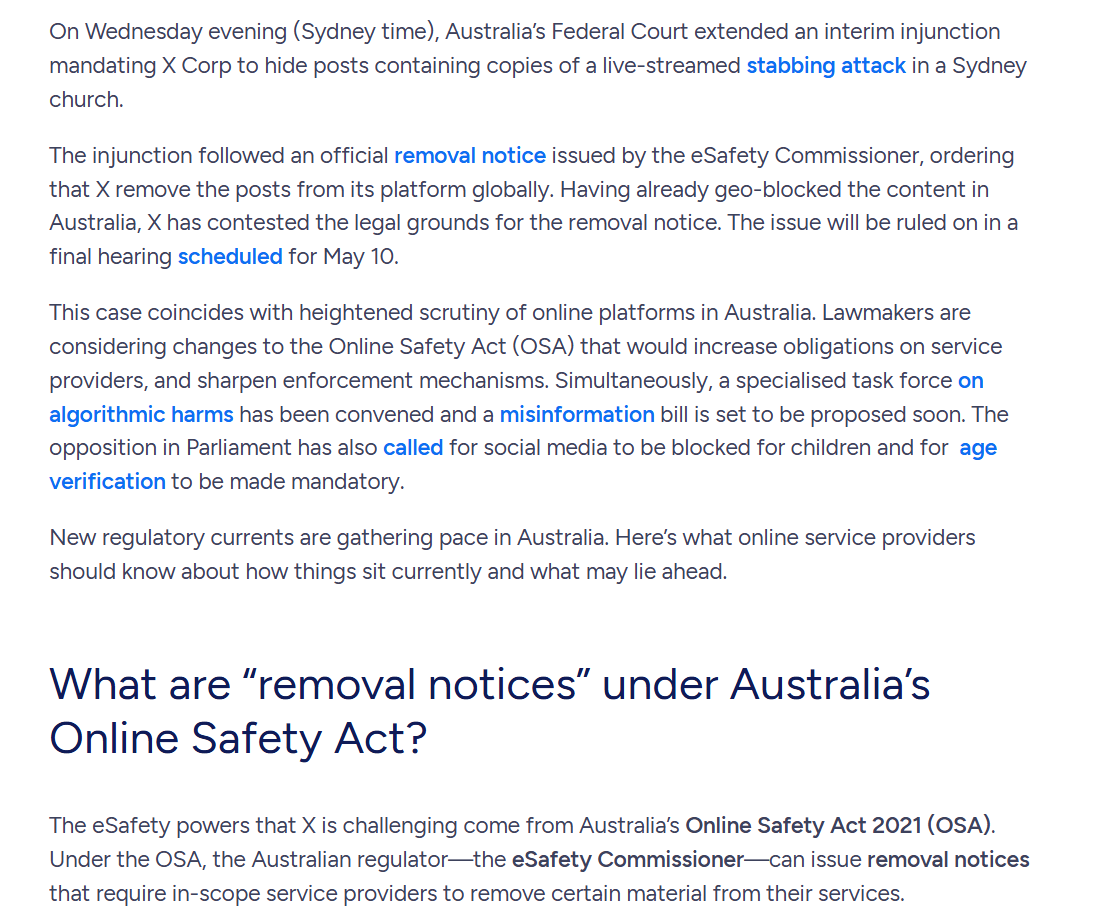
Task: Click the "called" hyperlink
Action: pyautogui.click(x=413, y=447)
